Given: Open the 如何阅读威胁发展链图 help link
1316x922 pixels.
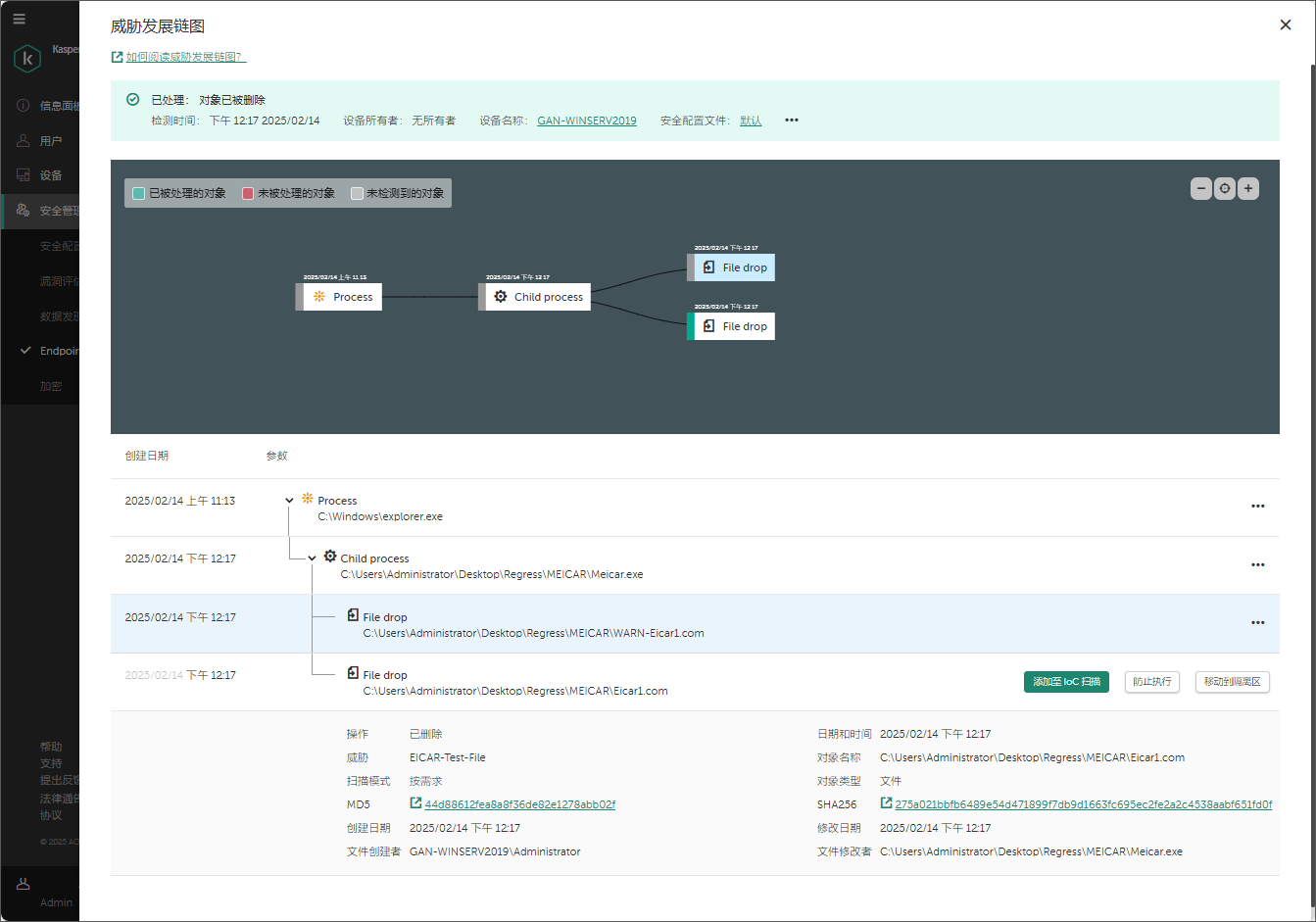Looking at the screenshot, I should pyautogui.click(x=184, y=57).
